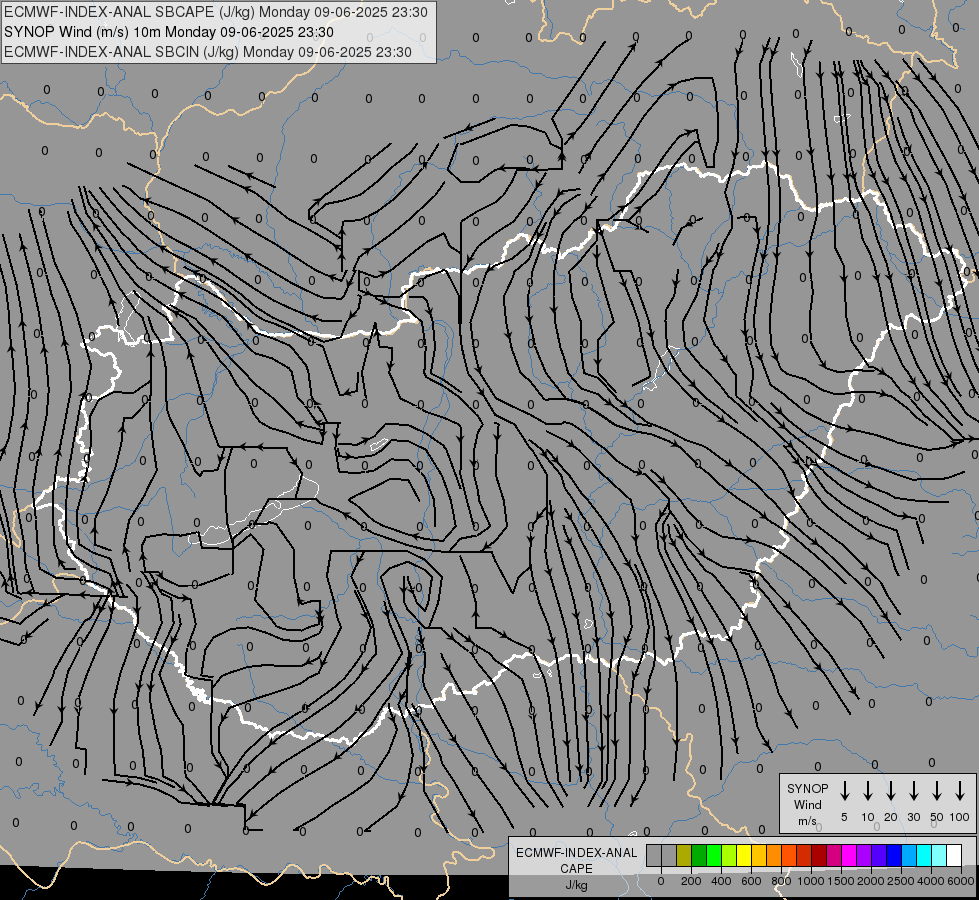979x900 pixels.
Task: Select the gray swatch between 0 and olive
Action: point(669,855)
